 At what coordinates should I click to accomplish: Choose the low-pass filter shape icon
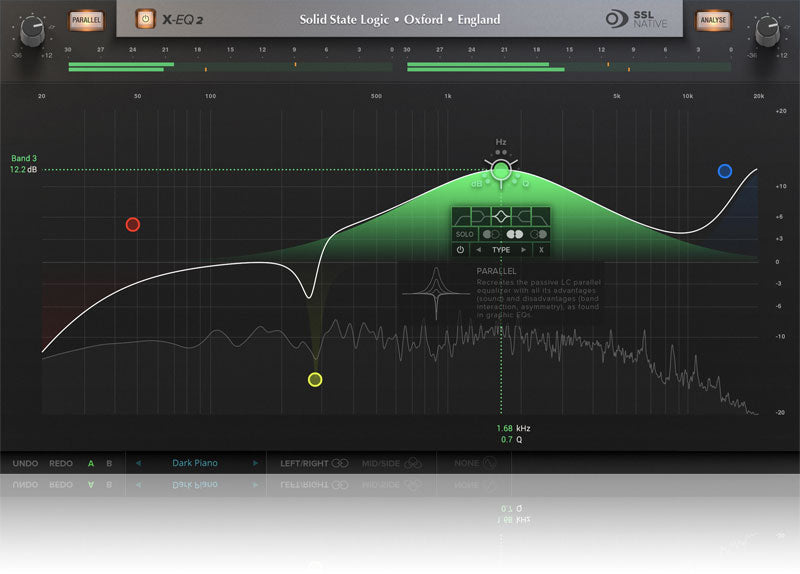pos(540,217)
